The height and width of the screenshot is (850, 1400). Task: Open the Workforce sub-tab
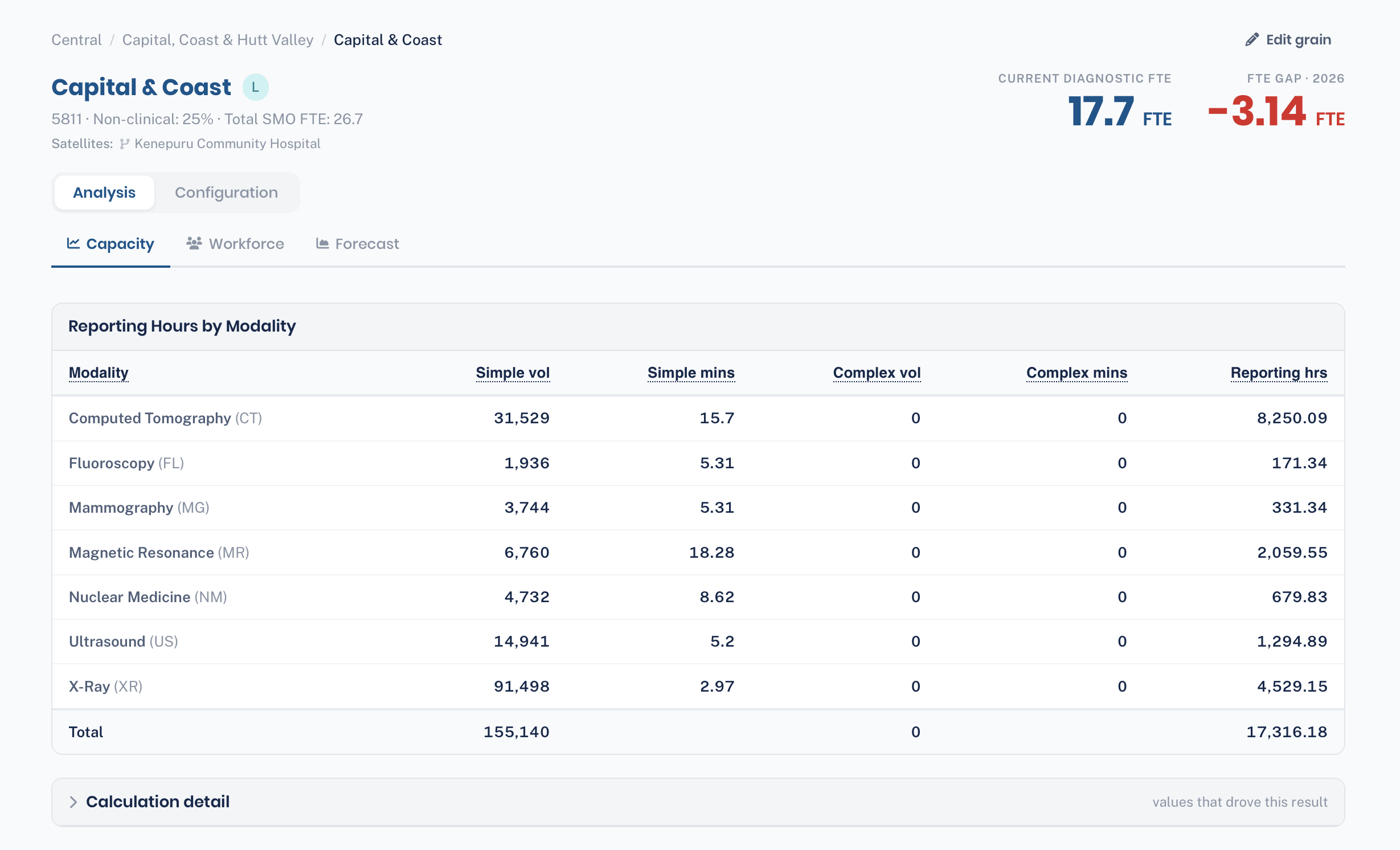(x=235, y=244)
